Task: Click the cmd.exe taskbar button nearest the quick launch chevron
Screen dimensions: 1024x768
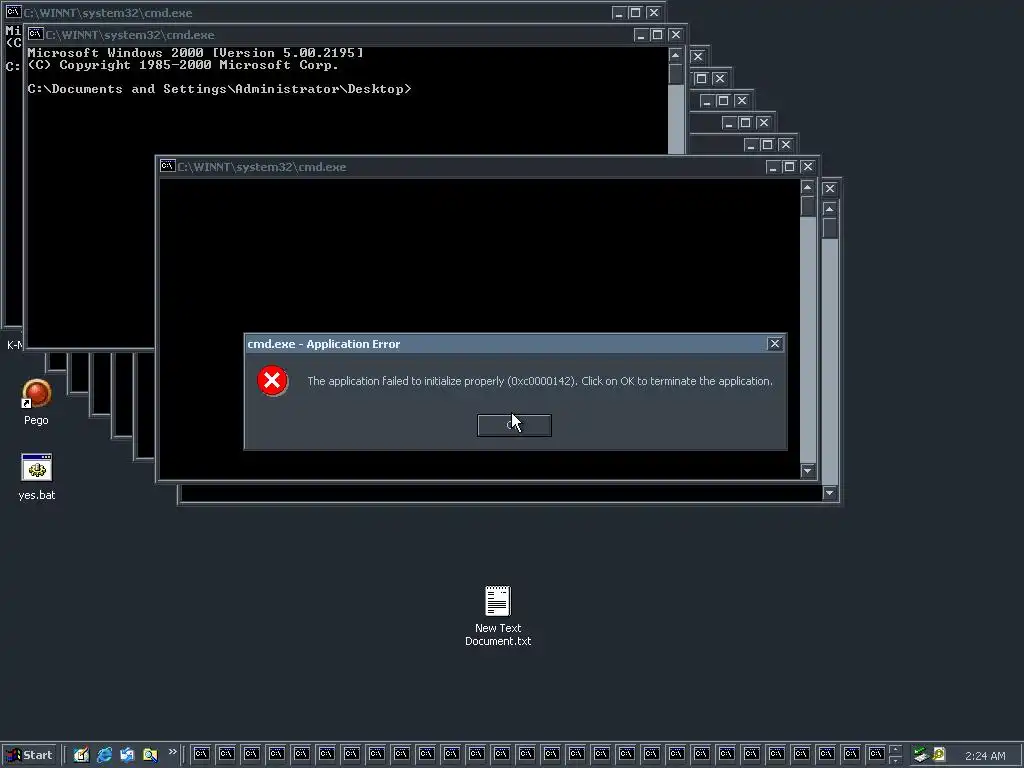Action: 201,754
